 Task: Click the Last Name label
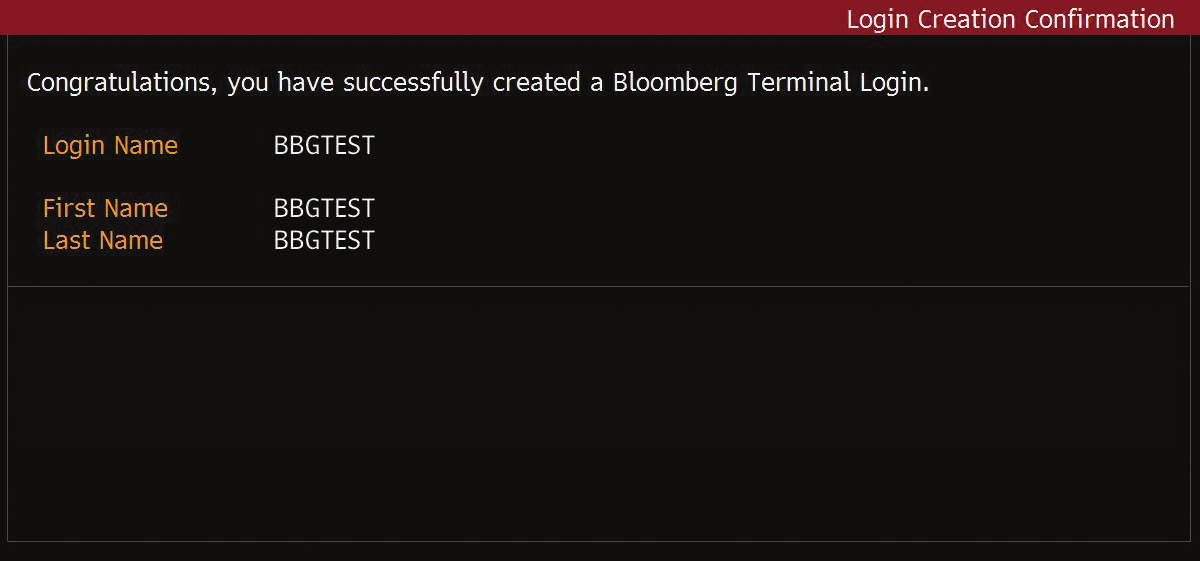click(102, 240)
